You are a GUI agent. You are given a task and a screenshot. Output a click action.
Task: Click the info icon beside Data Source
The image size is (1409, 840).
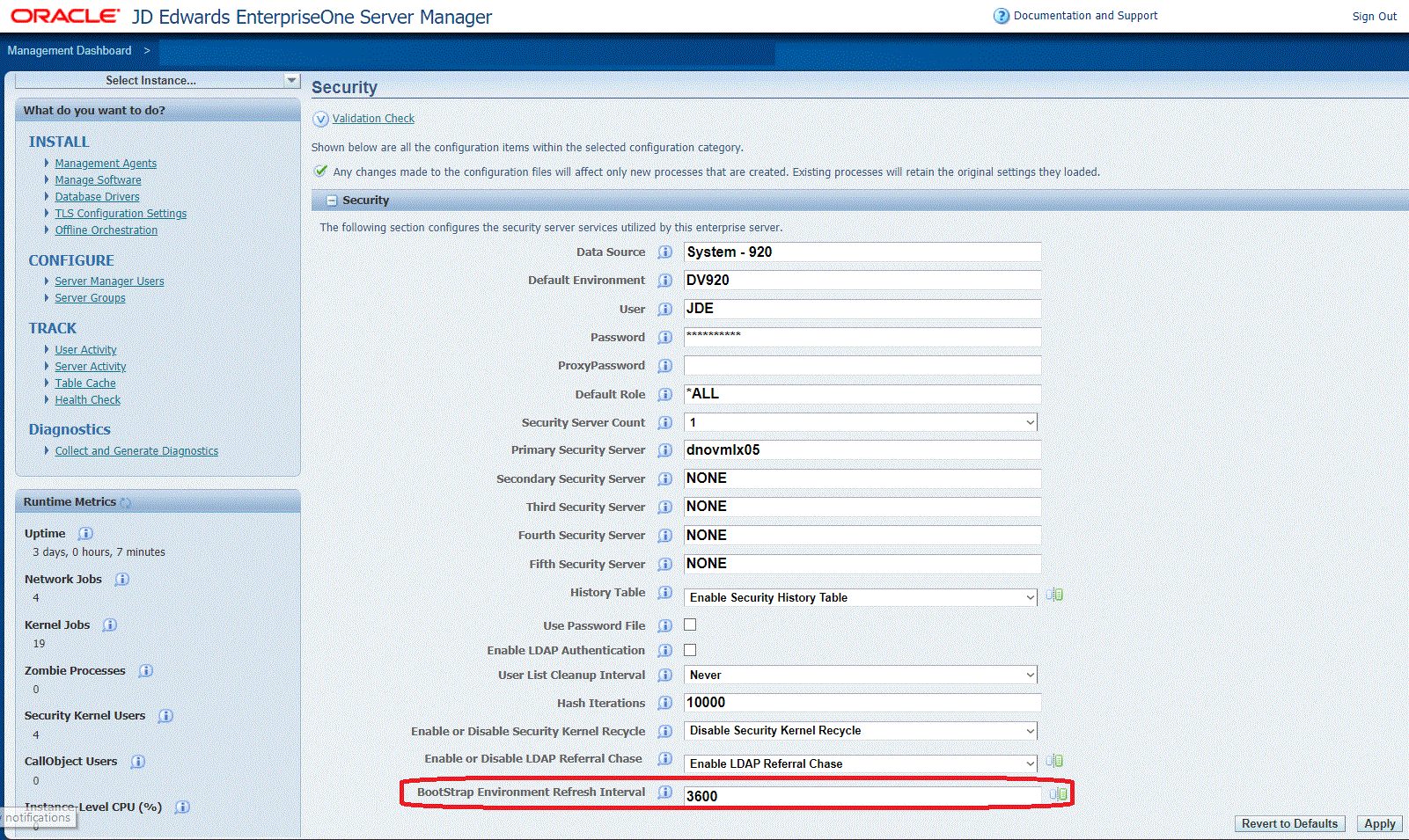coord(665,252)
